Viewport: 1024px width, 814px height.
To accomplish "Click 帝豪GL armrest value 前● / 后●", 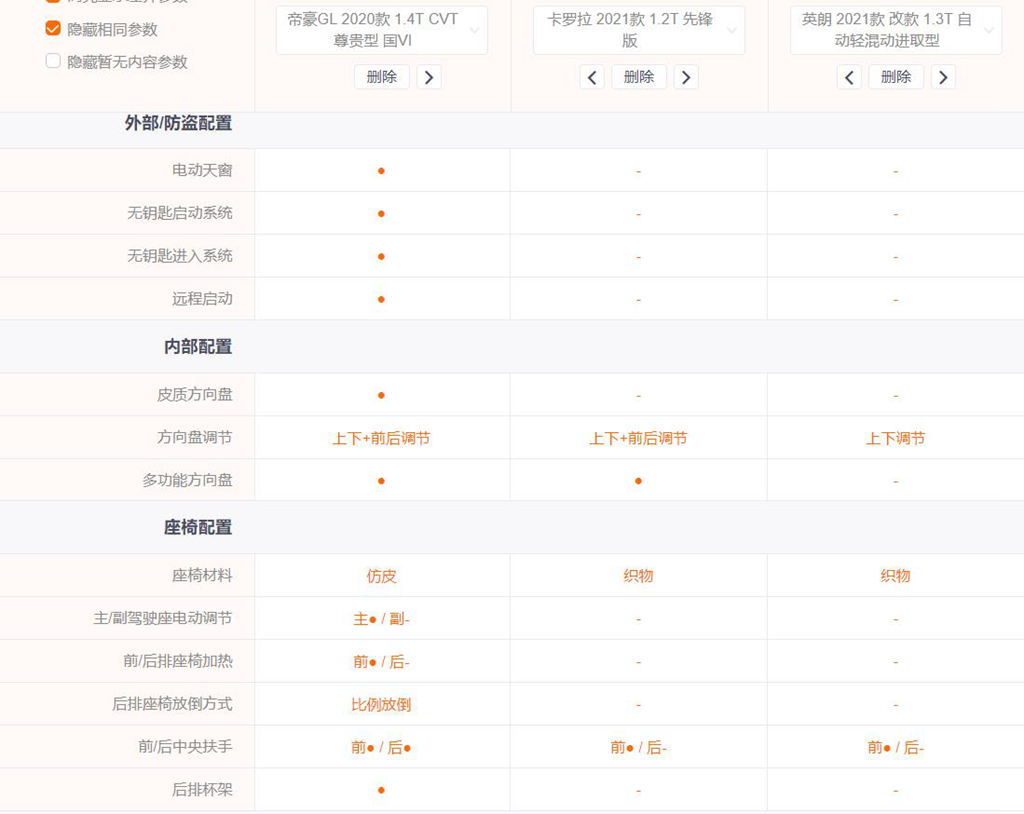I will pyautogui.click(x=381, y=747).
